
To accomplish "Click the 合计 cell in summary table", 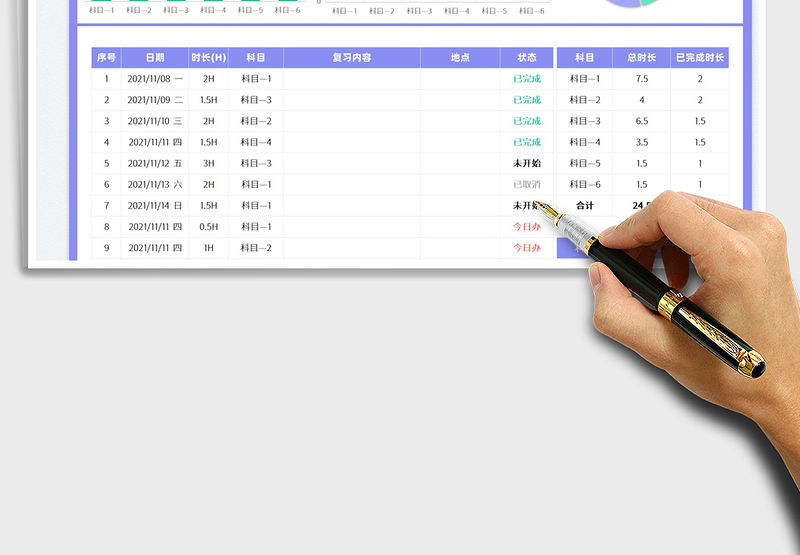I will [x=585, y=206].
